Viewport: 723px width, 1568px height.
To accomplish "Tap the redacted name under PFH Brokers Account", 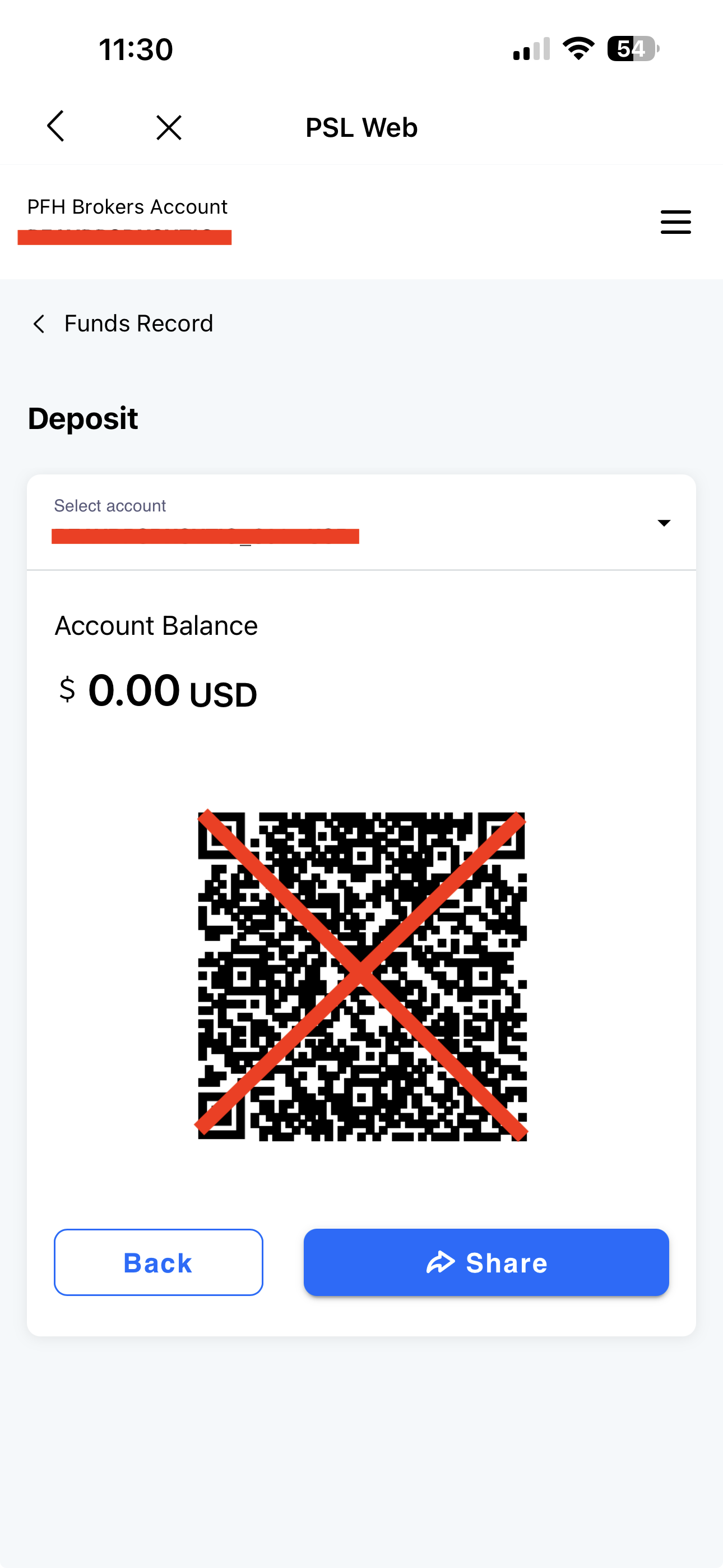I will 124,237.
